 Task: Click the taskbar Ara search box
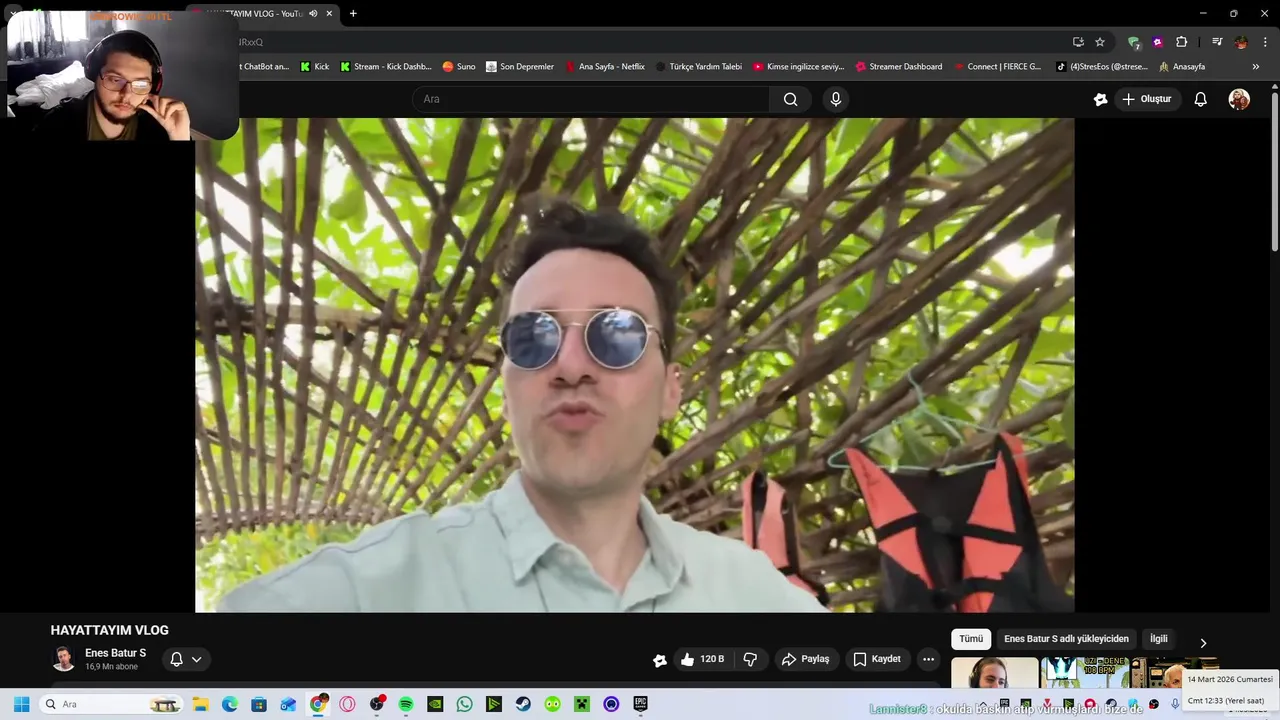[112, 704]
